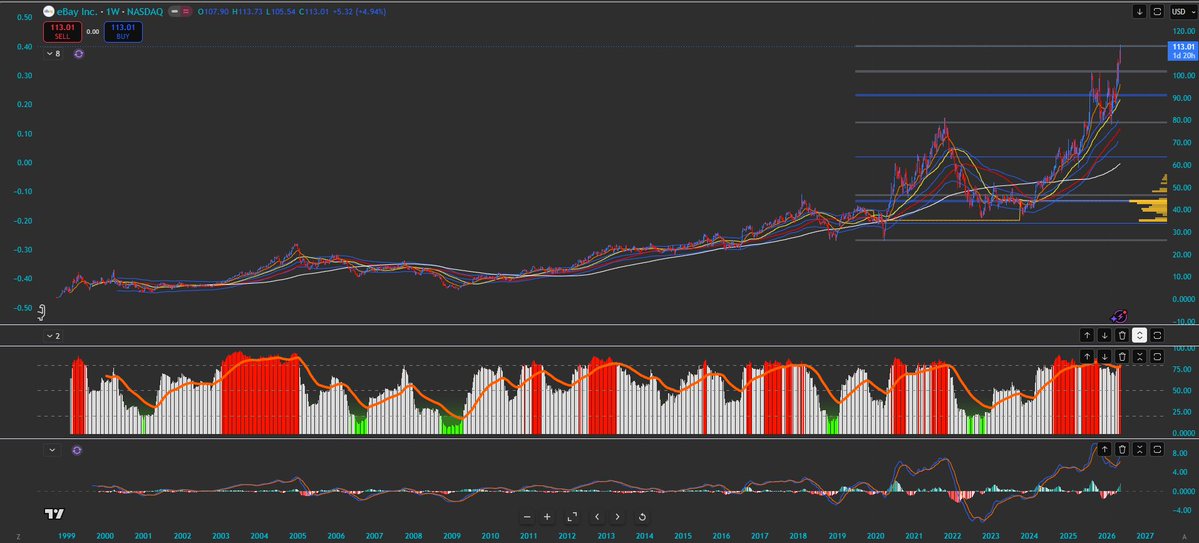This screenshot has width=1199, height=543.
Task: Collapse the MACD pane
Action: click(1139, 450)
